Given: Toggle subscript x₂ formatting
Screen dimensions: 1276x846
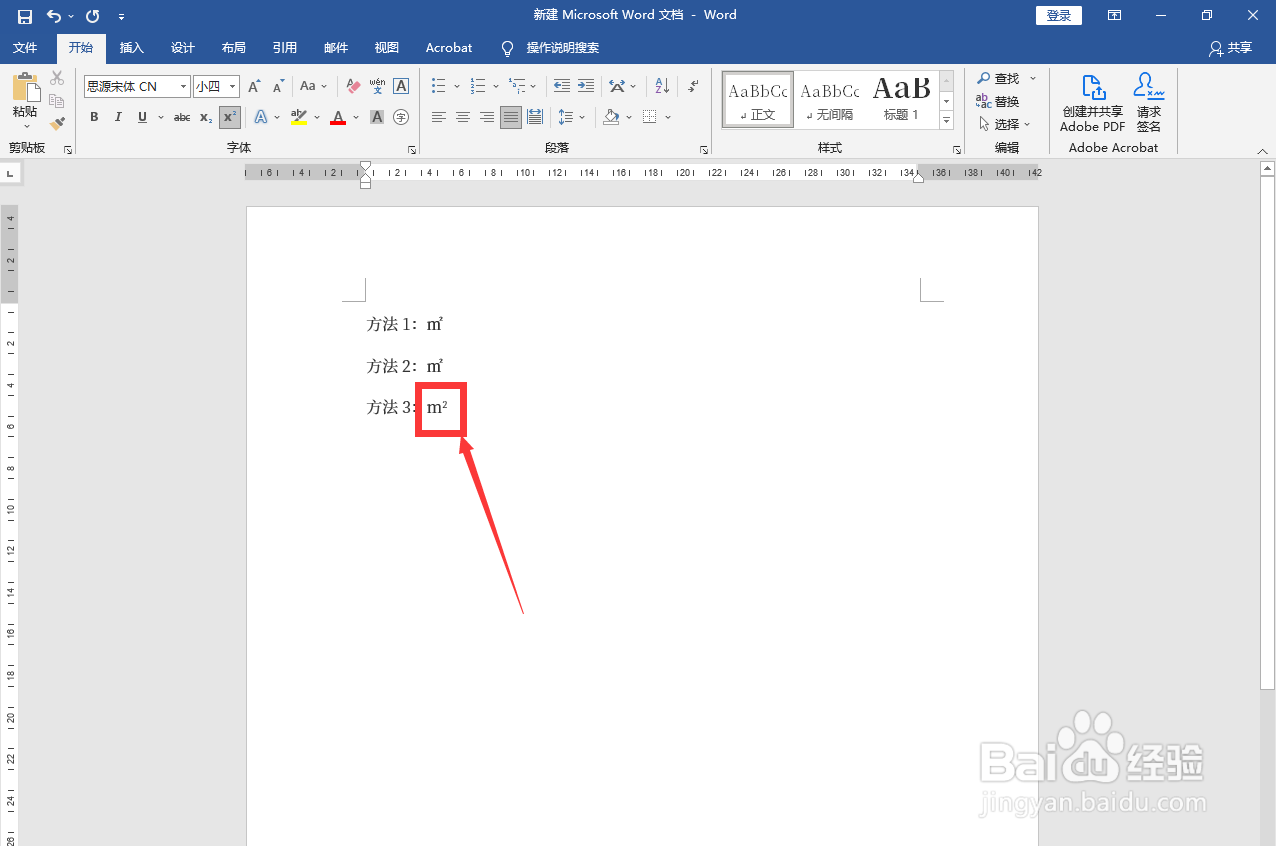Looking at the screenshot, I should click(206, 117).
